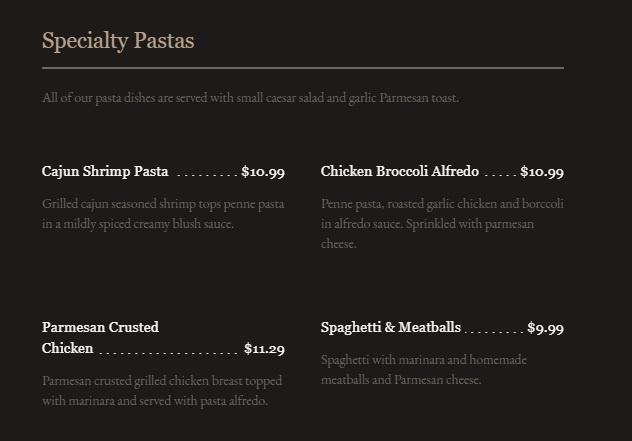Screen dimensions: 632x441
Task: Click the Chicken Broccoli Alfredo description text
Action: click(442, 223)
